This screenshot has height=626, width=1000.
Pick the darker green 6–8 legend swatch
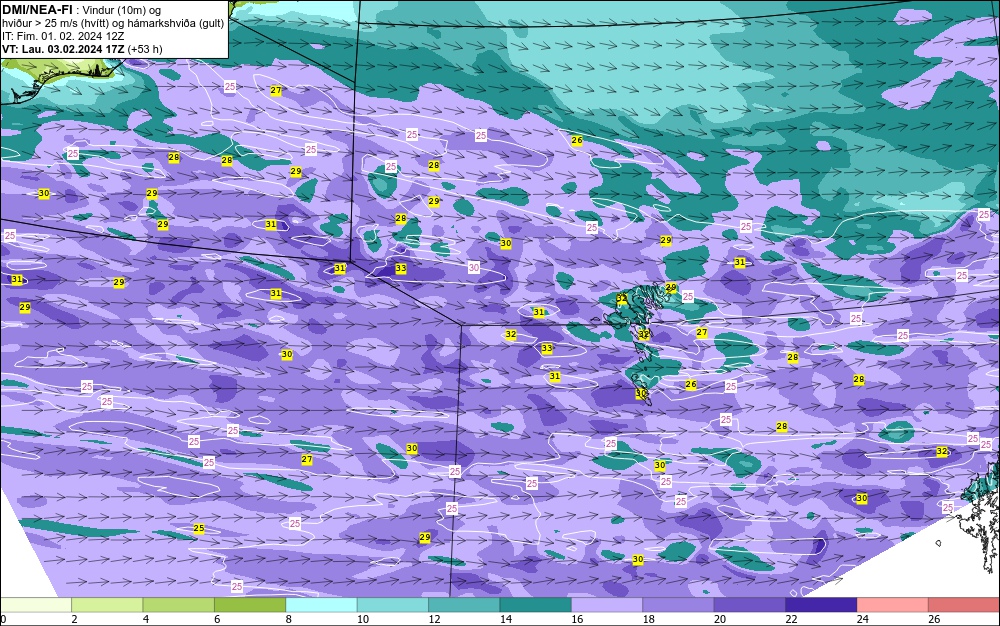point(250,605)
